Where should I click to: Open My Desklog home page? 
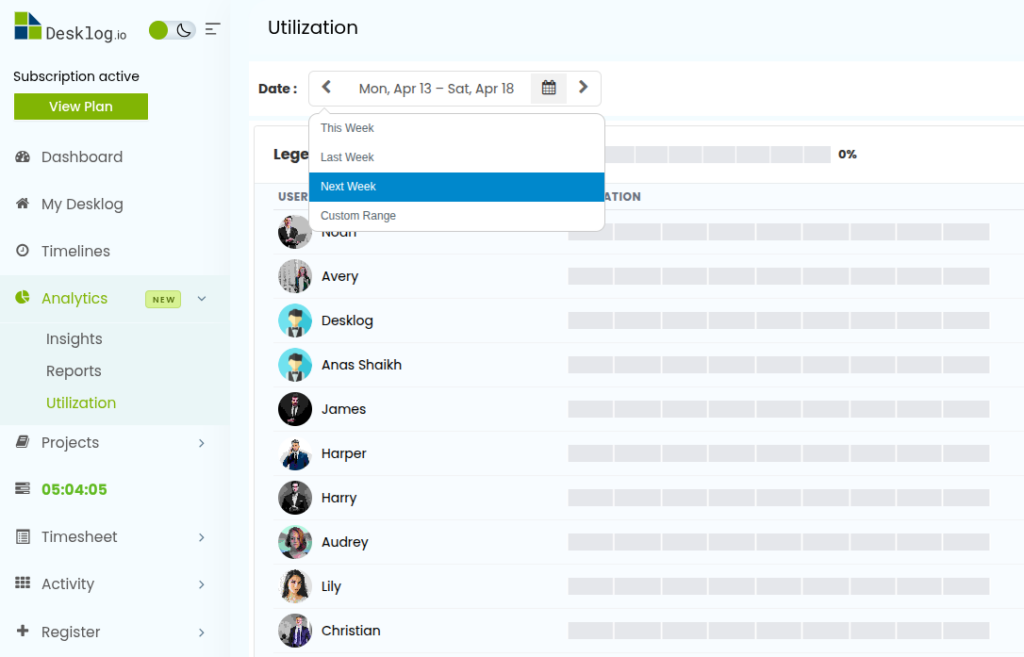click(x=82, y=204)
